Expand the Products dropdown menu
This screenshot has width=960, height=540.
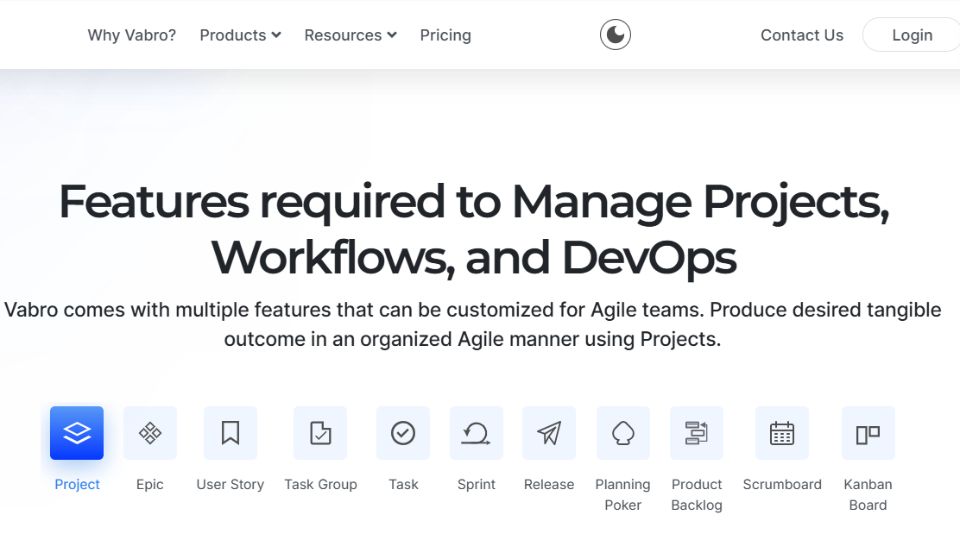240,35
